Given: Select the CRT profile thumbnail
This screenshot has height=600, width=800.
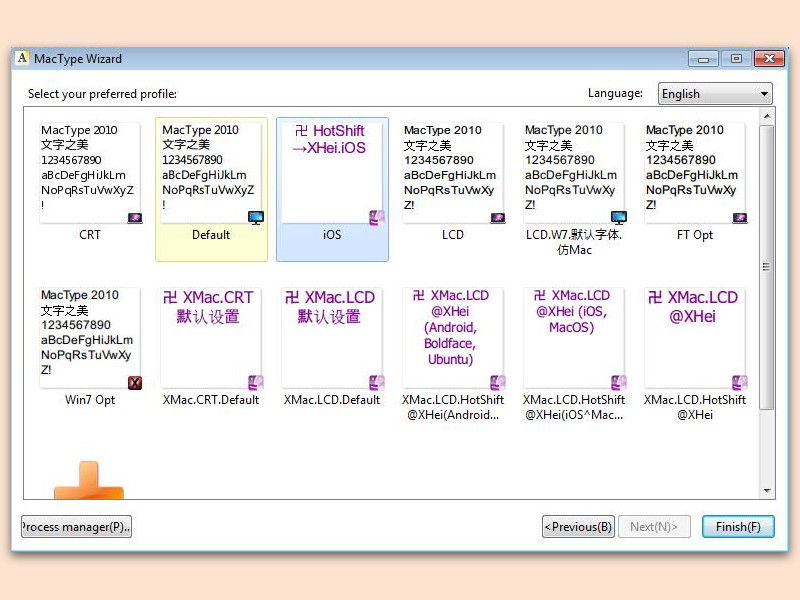Looking at the screenshot, I should pyautogui.click(x=90, y=172).
